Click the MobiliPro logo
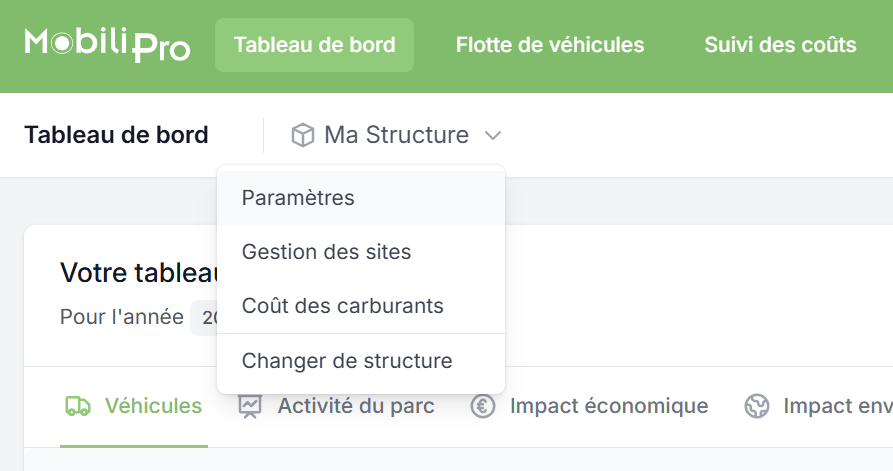893x471 pixels. (107, 45)
